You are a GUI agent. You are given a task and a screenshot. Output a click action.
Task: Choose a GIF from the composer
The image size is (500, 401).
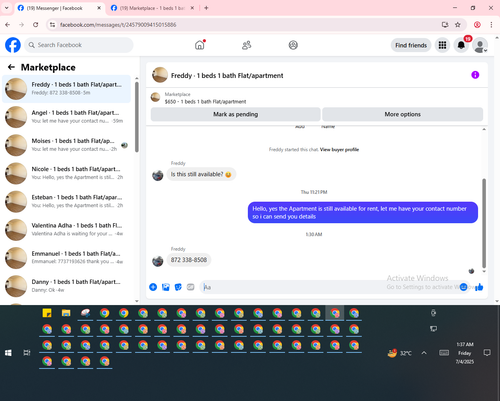coord(190,287)
